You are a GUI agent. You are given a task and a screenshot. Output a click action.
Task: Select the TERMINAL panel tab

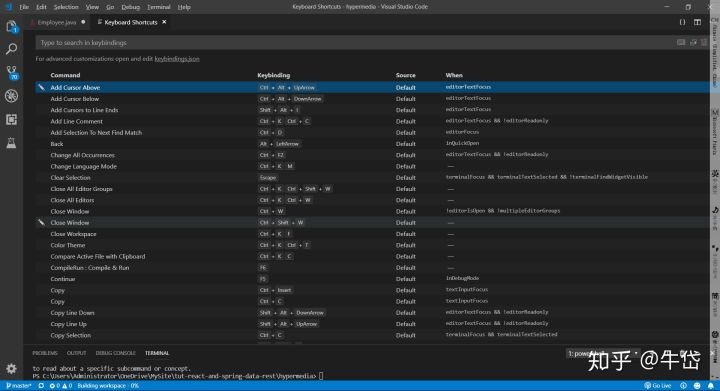point(157,353)
